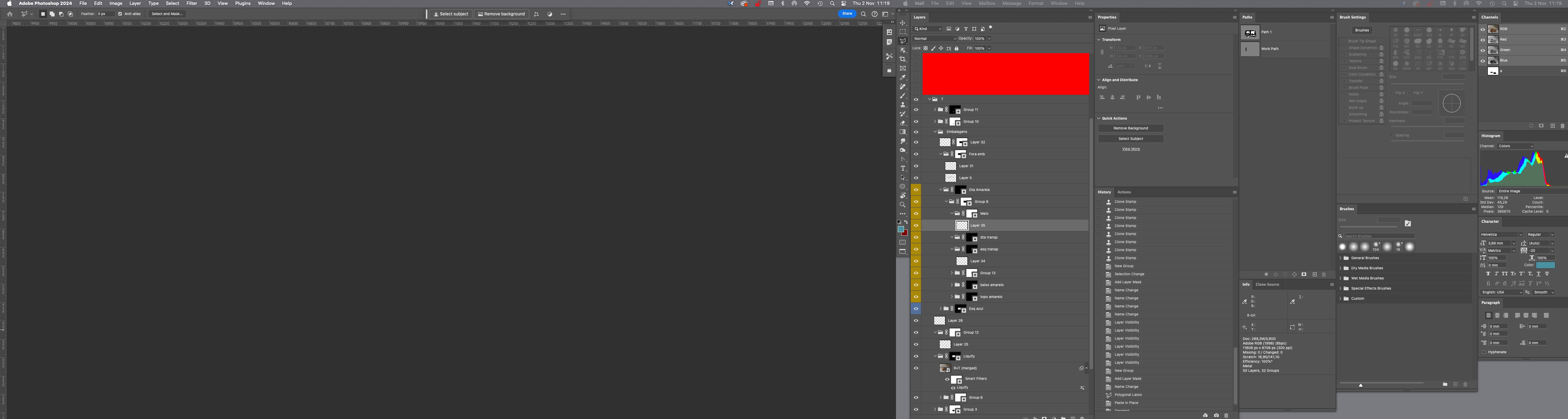Screen dimensions: 1568x419
Task: Hide the Embalagens group
Action: pos(916,132)
